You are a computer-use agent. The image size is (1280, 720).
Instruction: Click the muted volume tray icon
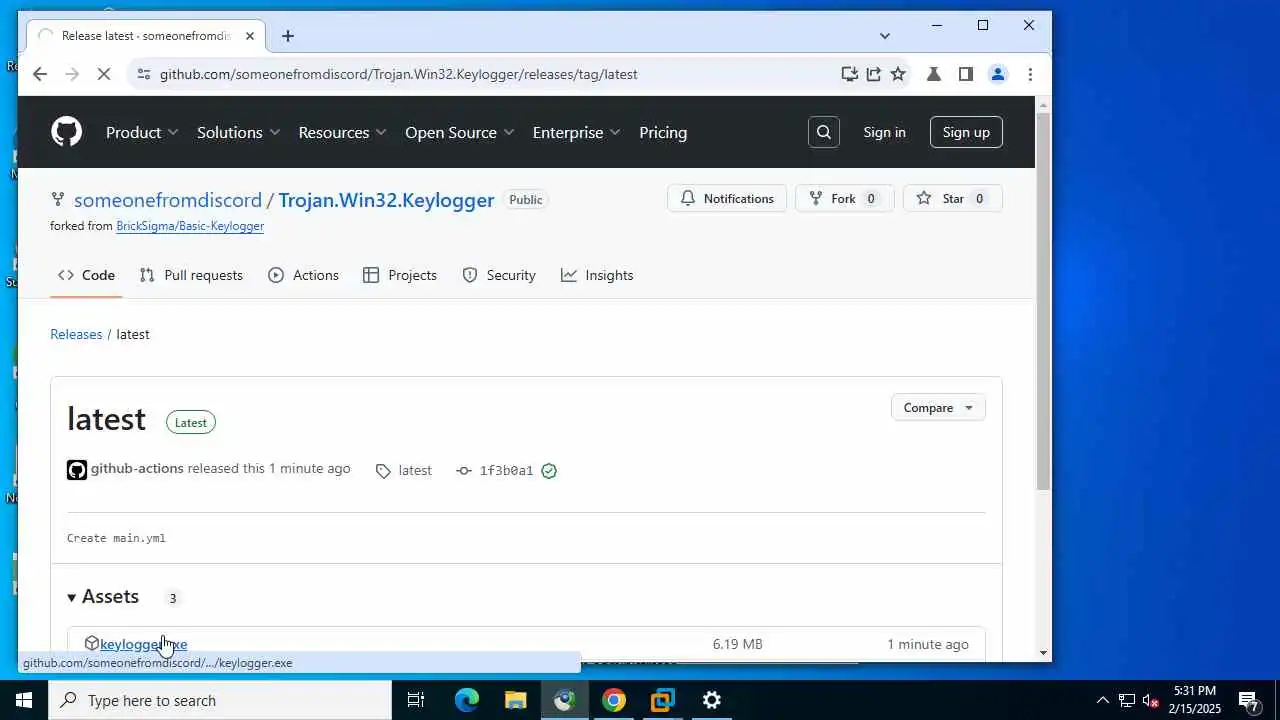pos(1151,700)
